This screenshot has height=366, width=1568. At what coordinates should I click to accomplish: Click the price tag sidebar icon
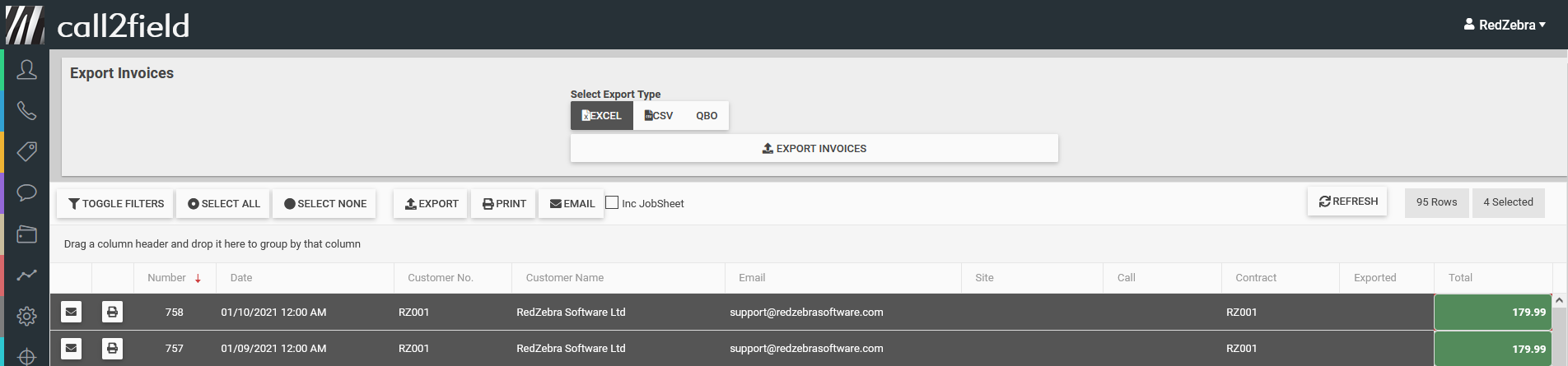pos(26,151)
